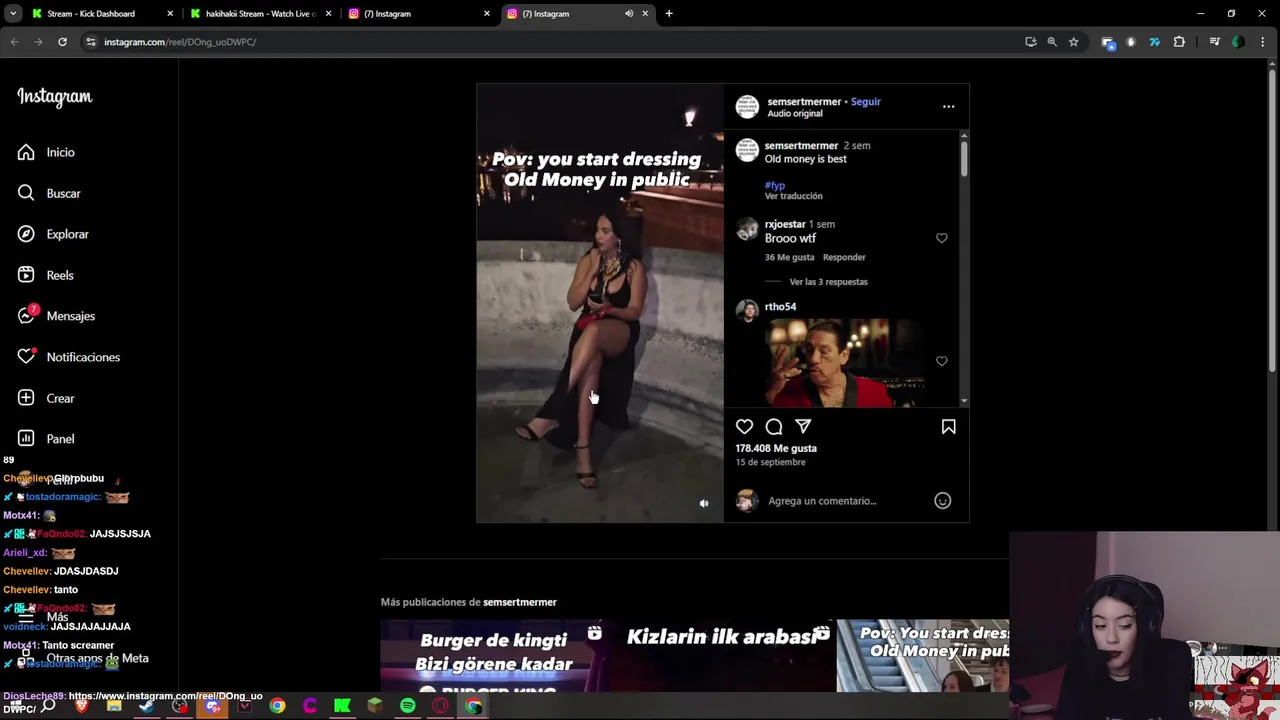Open the #fyp hashtag
The image size is (1280, 720).
click(x=775, y=185)
